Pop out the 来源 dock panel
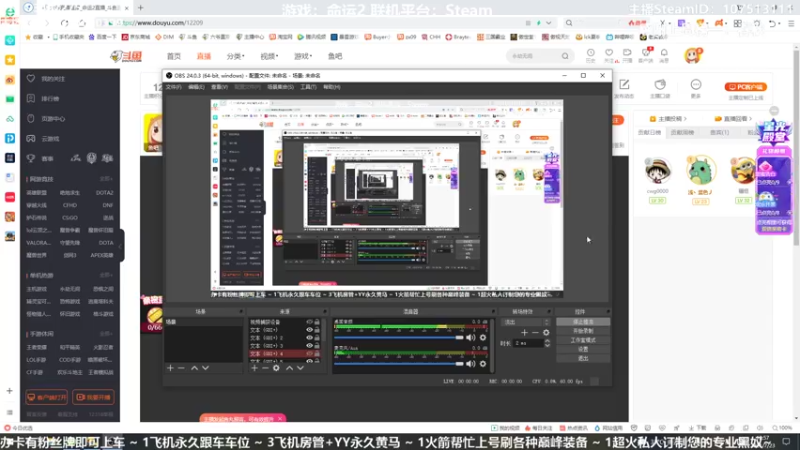 pyautogui.click(x=324, y=311)
